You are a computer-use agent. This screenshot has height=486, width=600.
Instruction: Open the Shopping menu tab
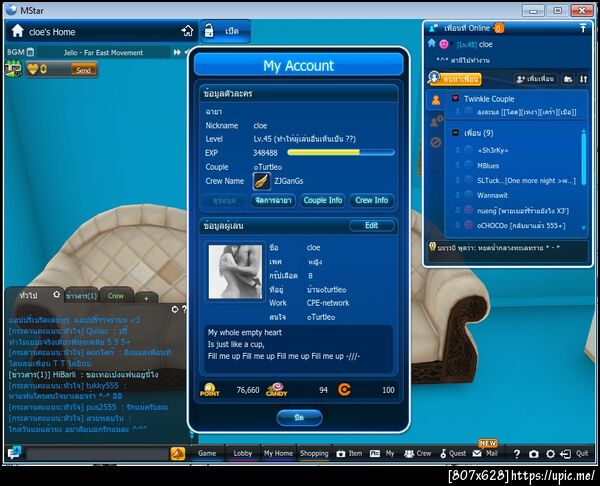(x=314, y=453)
